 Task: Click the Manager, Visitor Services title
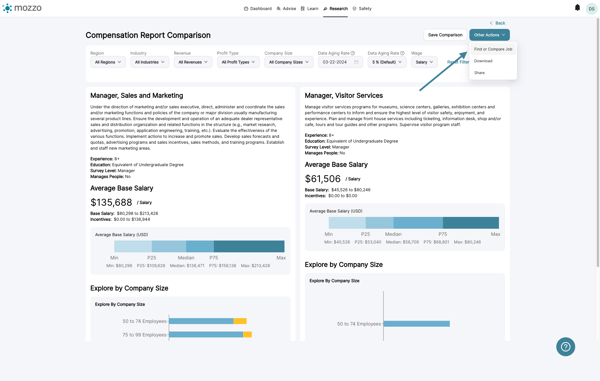(x=344, y=96)
